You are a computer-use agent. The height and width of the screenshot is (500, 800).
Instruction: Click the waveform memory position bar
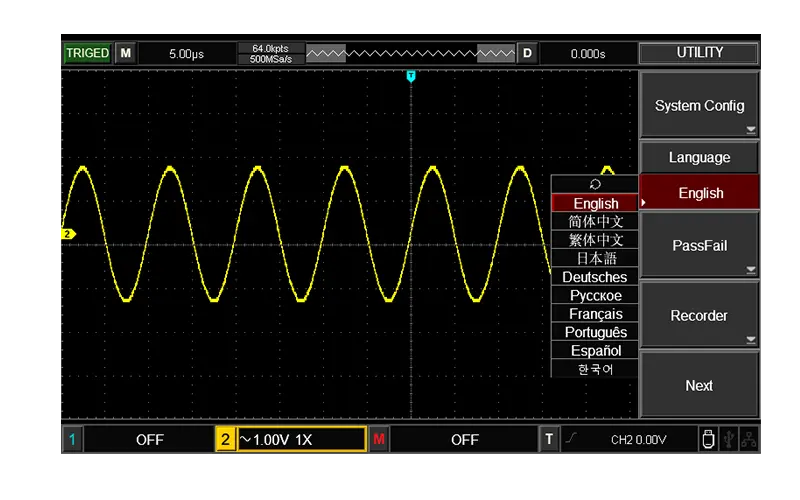tap(411, 53)
